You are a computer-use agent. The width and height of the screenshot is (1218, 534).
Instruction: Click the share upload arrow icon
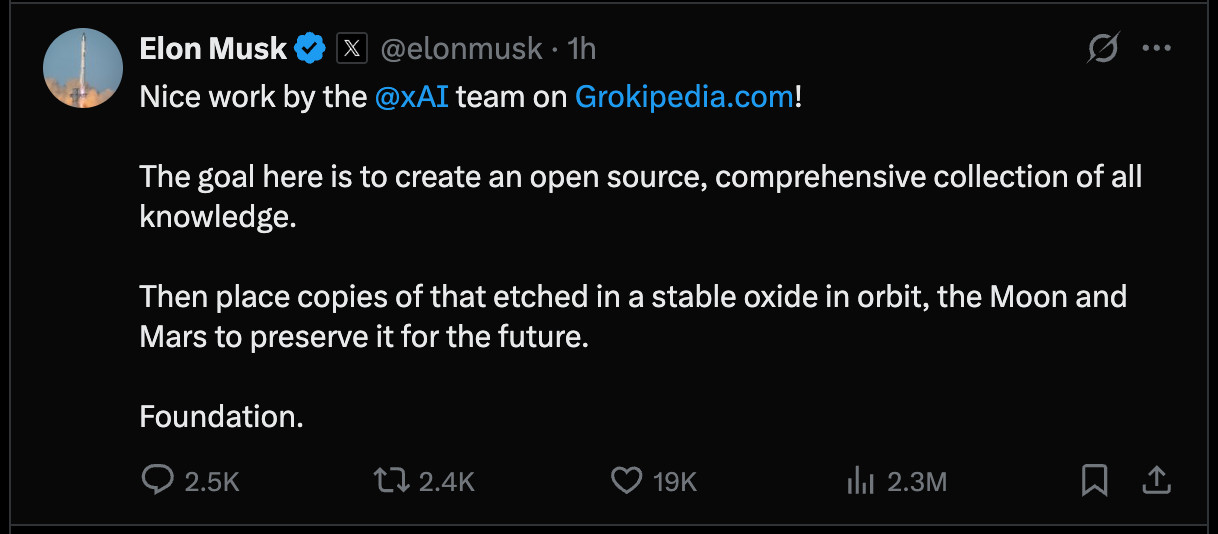[x=1155, y=481]
